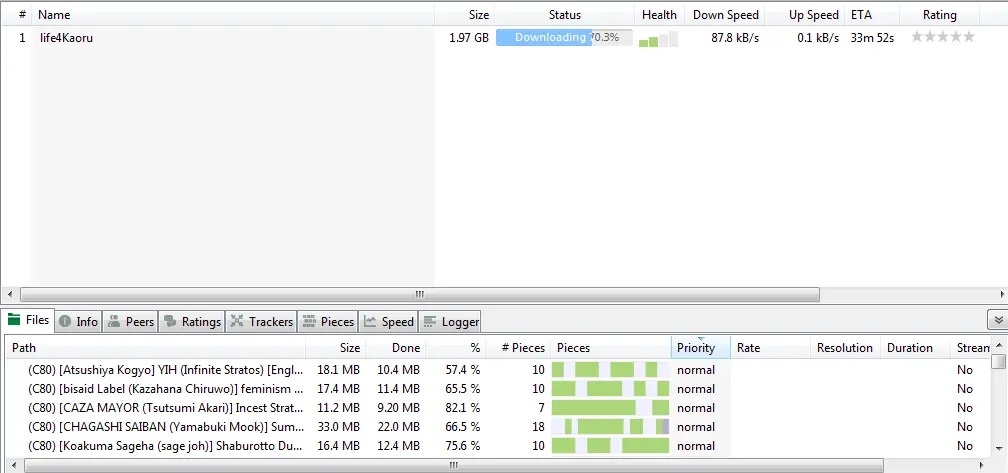Image resolution: width=1008 pixels, height=473 pixels.
Task: Switch to the Info tab
Action: 78,321
